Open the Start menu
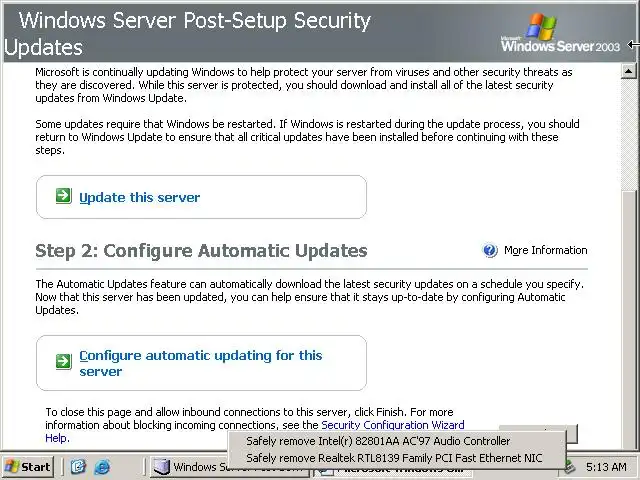 28,467
